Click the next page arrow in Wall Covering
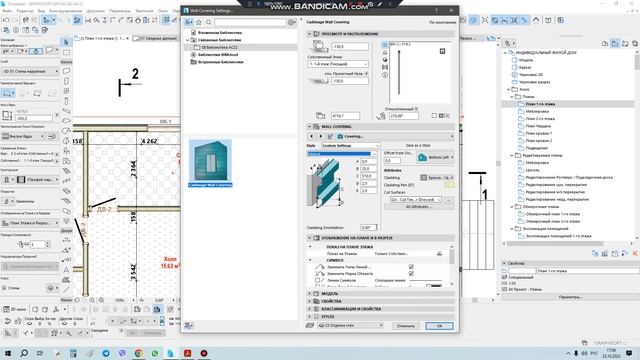640x360 pixels. click(320, 136)
